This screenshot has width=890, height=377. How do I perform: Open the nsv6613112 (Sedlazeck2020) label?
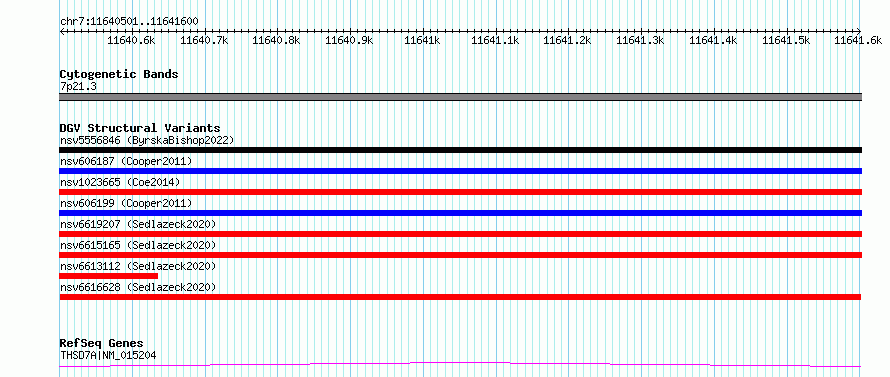[138, 266]
